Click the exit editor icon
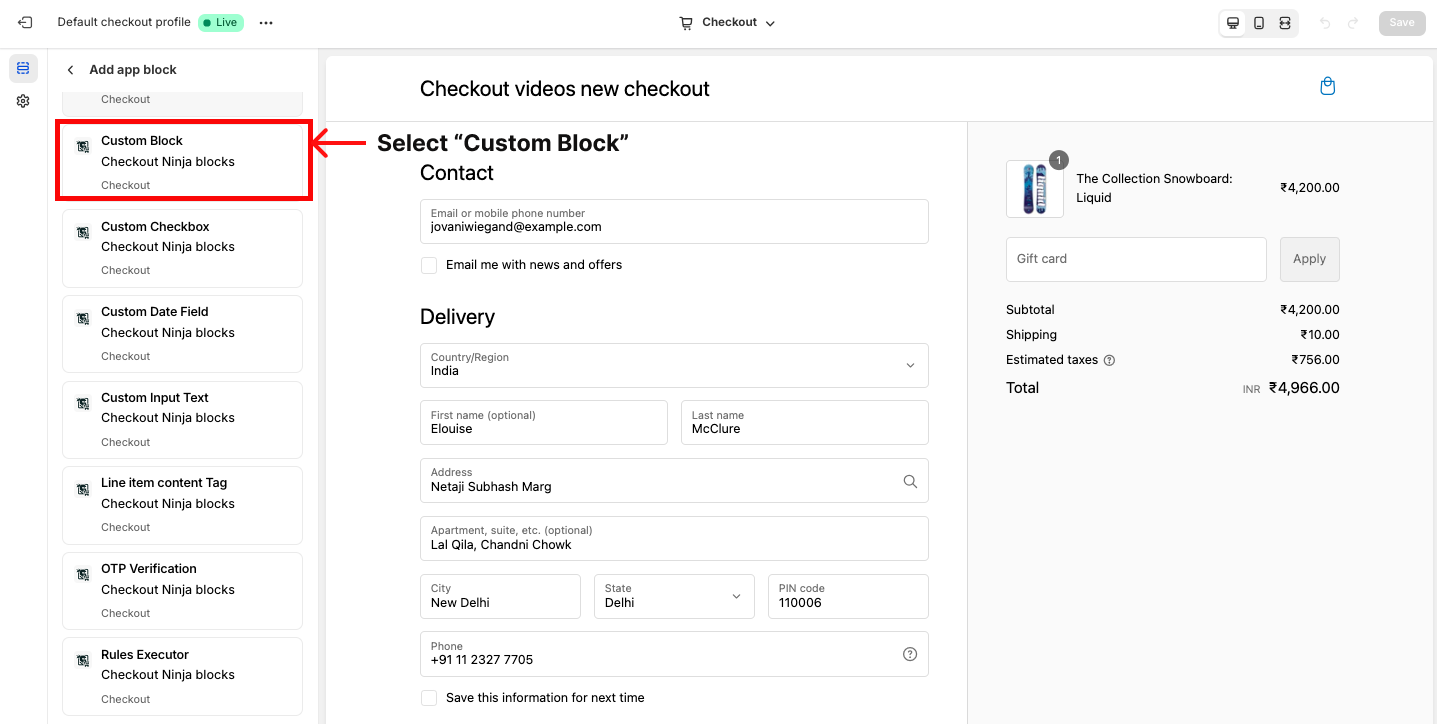This screenshot has width=1437, height=724. [x=25, y=22]
